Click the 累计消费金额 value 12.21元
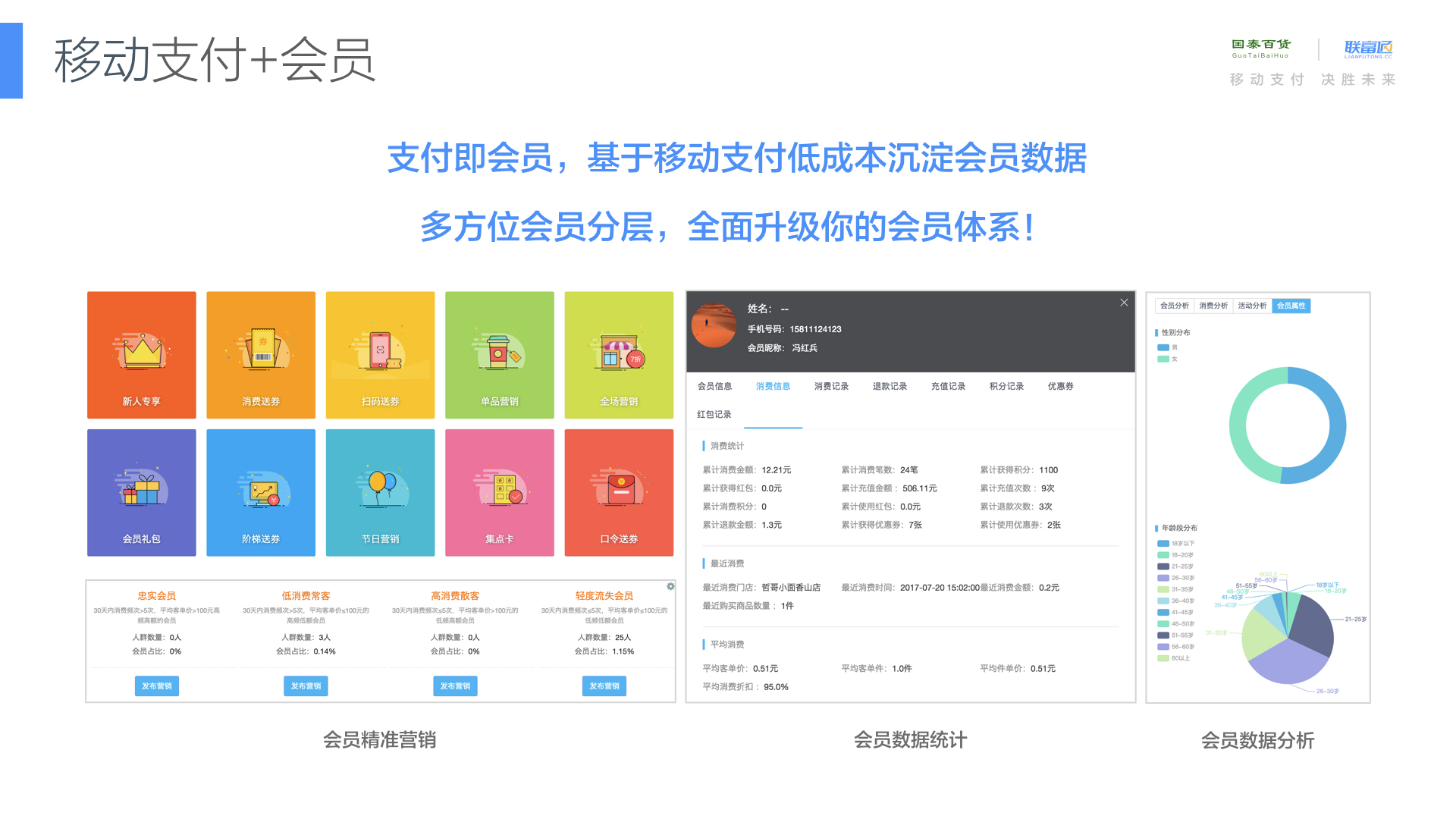 (777, 470)
